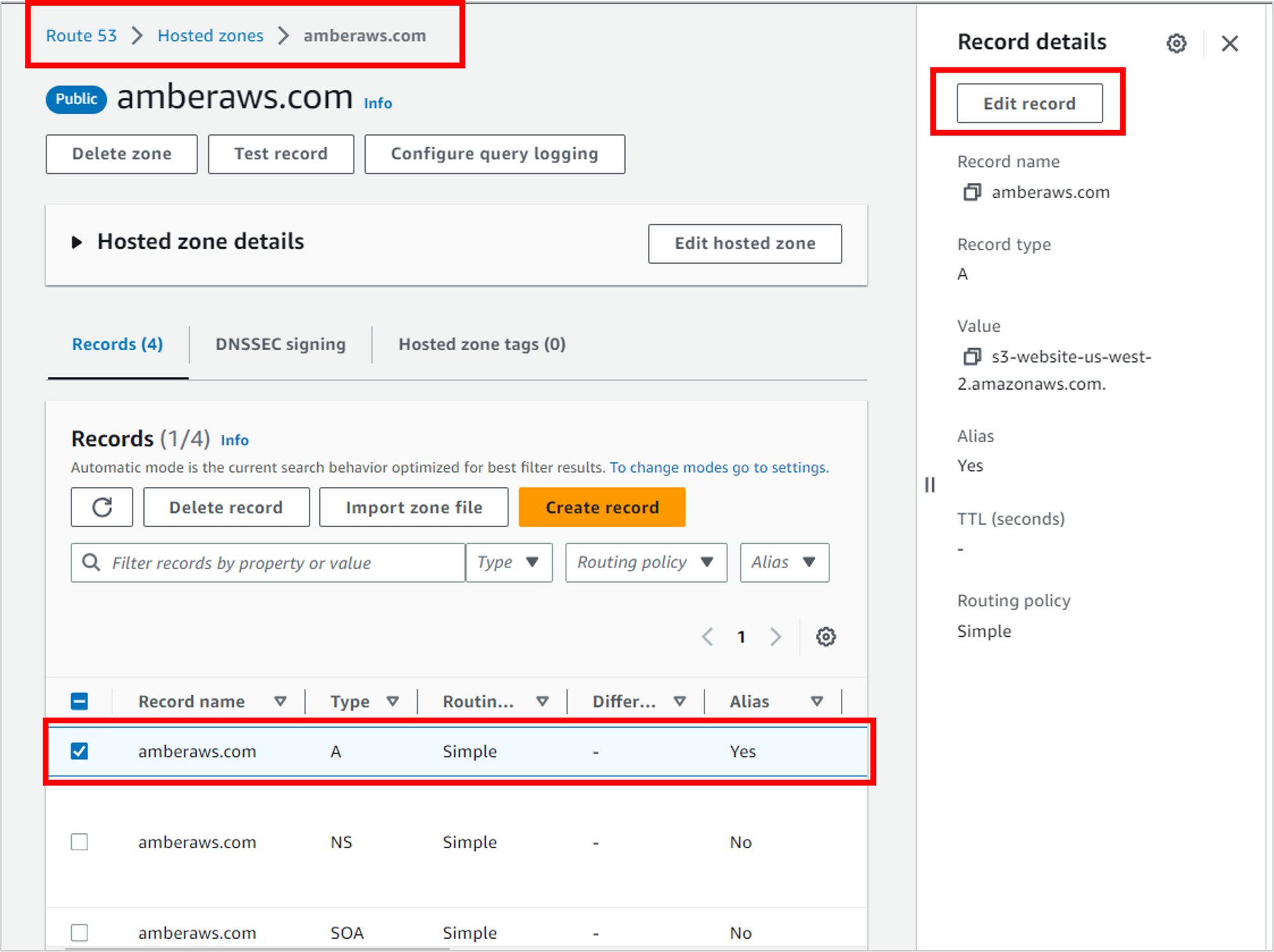Screen dimensions: 1274x952
Task: Open Info link beside amberaws.com title
Action: click(378, 103)
